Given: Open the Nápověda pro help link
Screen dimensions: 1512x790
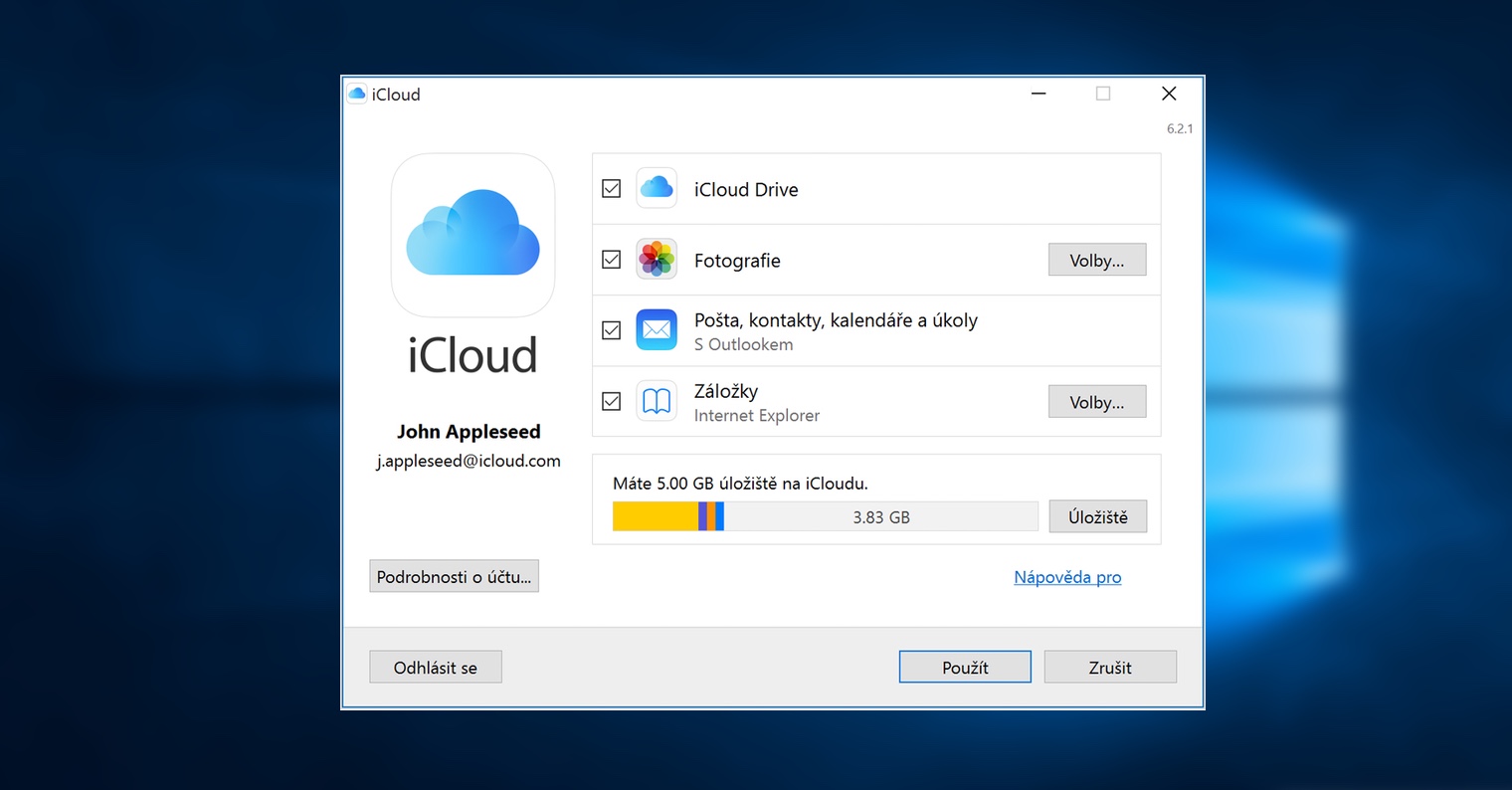Looking at the screenshot, I should [x=1067, y=577].
